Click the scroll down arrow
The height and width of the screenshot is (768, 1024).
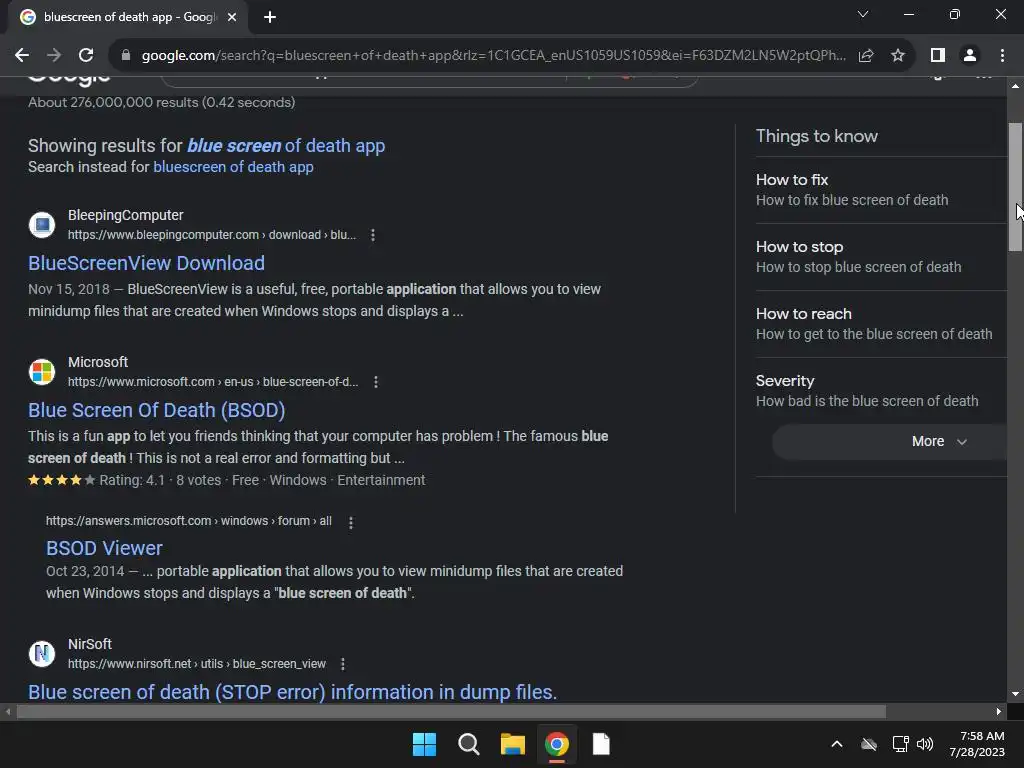(1015, 694)
